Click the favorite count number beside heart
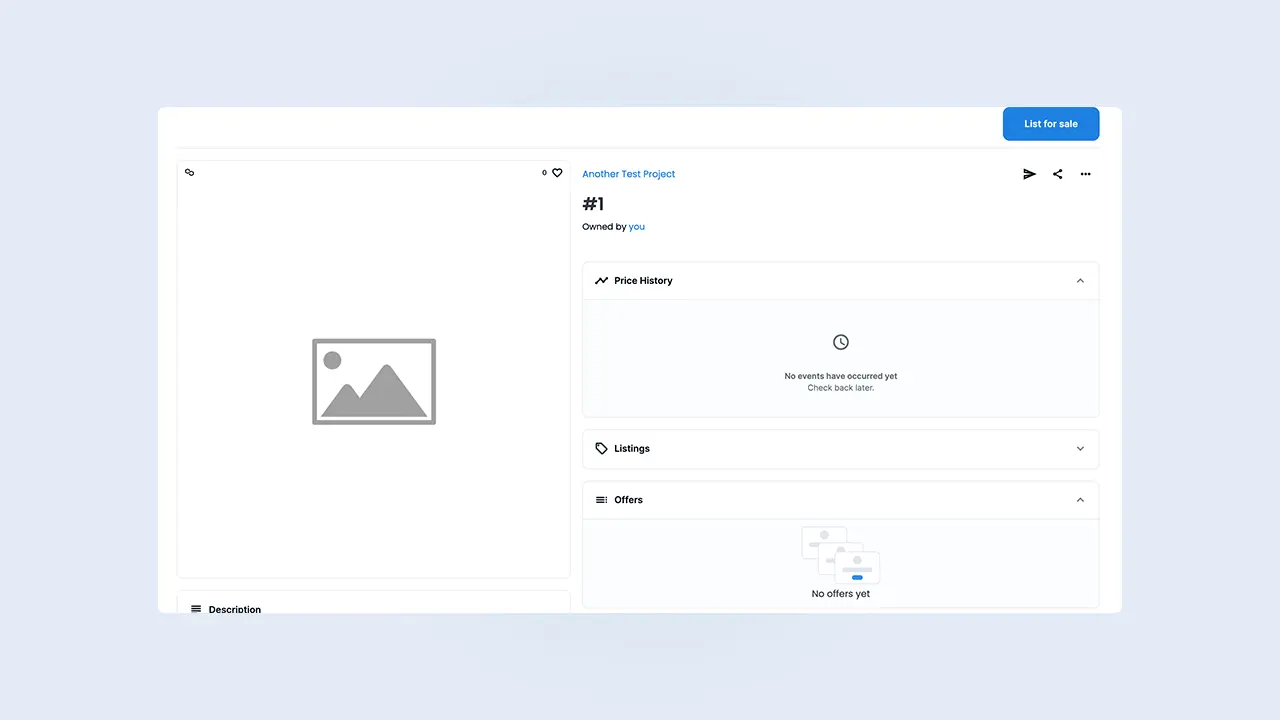 coord(545,173)
